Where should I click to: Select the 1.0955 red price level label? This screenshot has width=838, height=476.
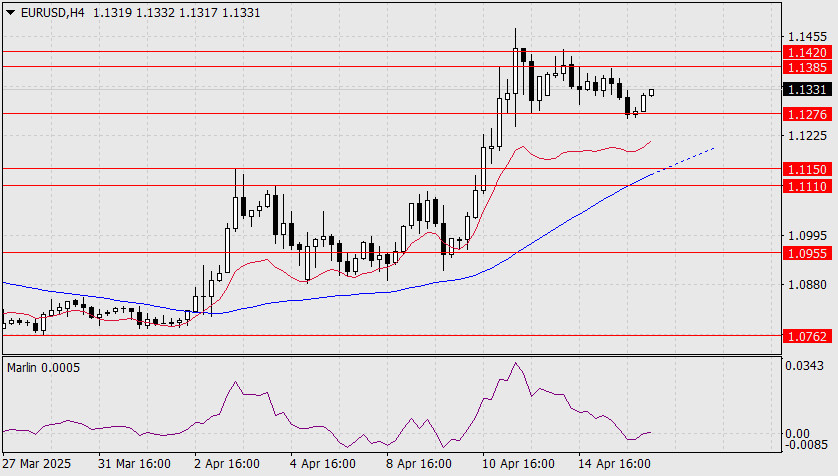click(808, 253)
